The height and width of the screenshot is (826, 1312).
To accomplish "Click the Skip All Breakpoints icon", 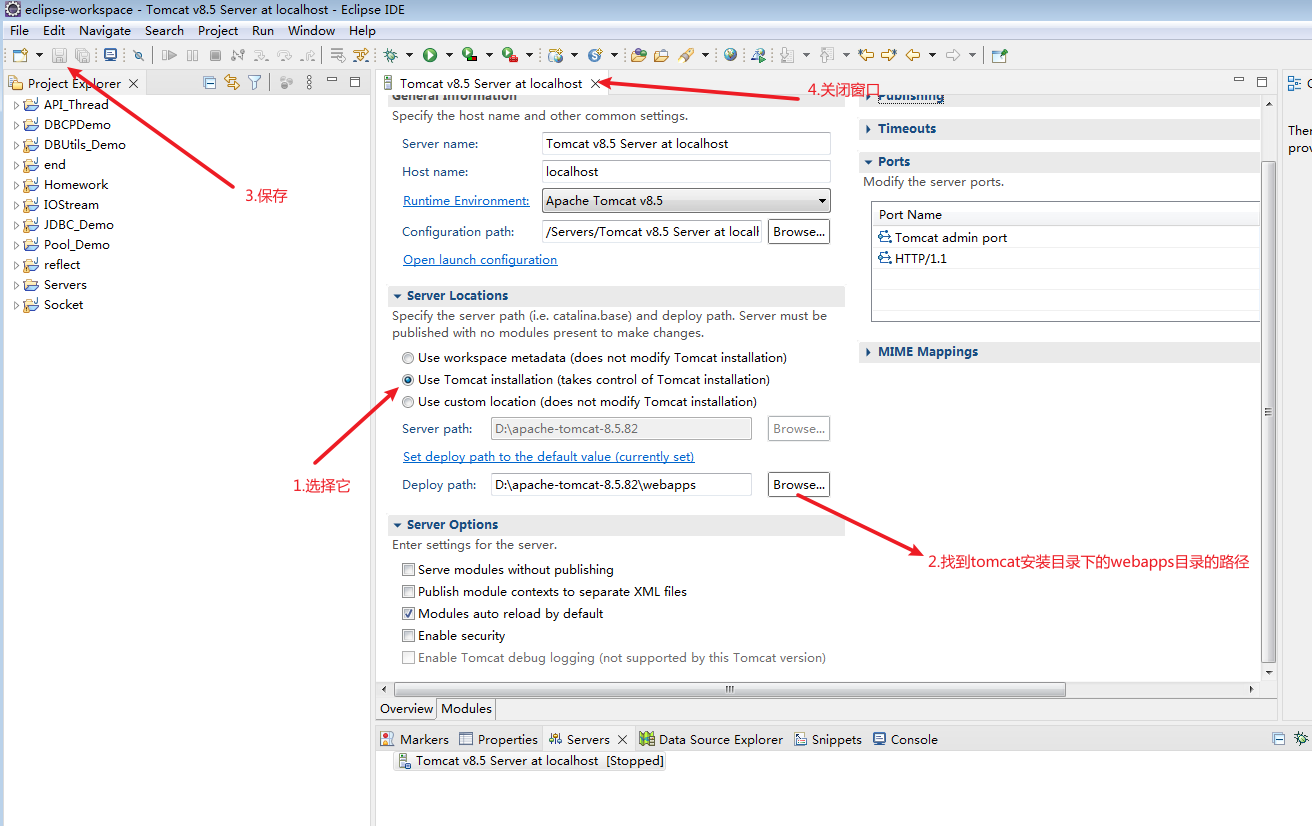I will [x=138, y=55].
